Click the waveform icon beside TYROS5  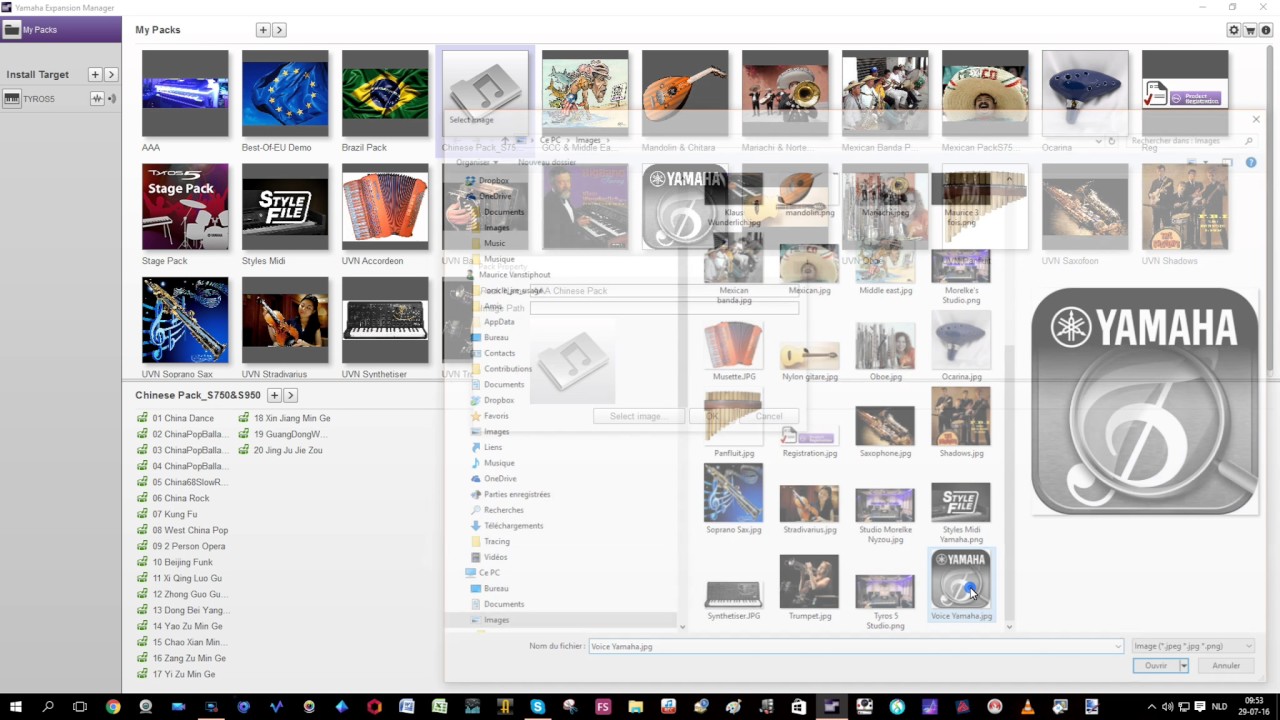[x=97, y=99]
